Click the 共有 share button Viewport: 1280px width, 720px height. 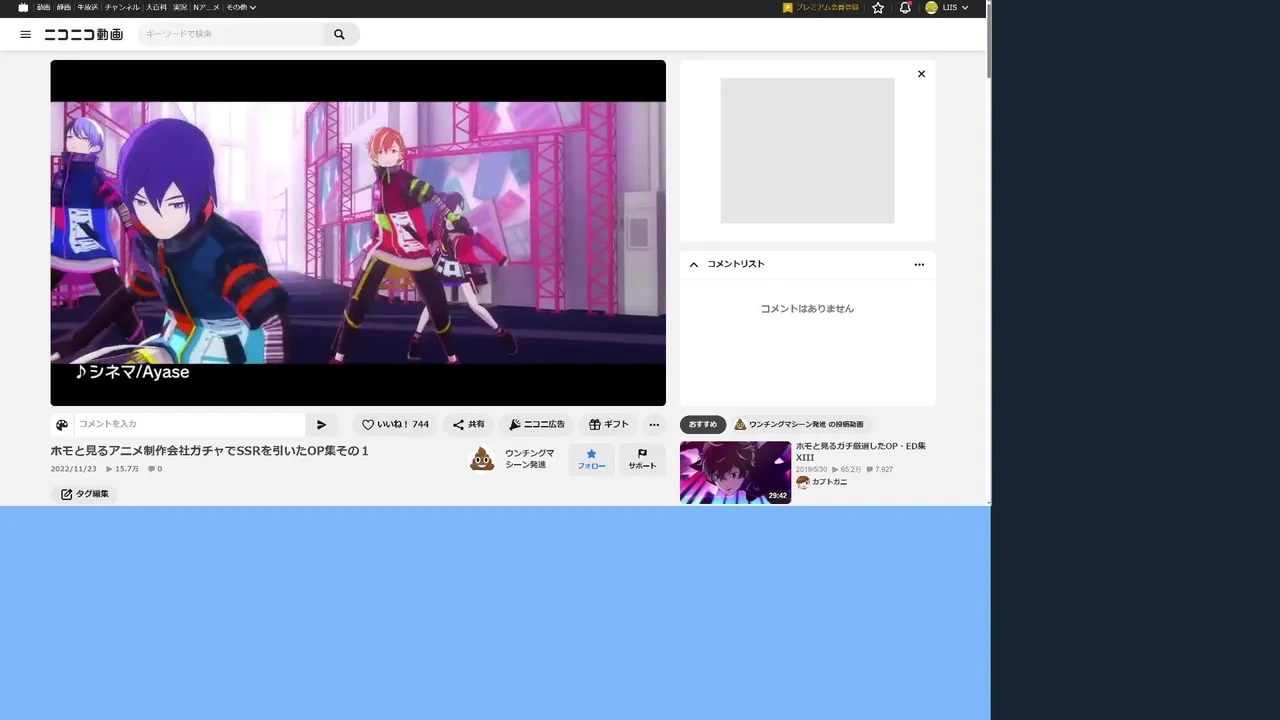[468, 424]
